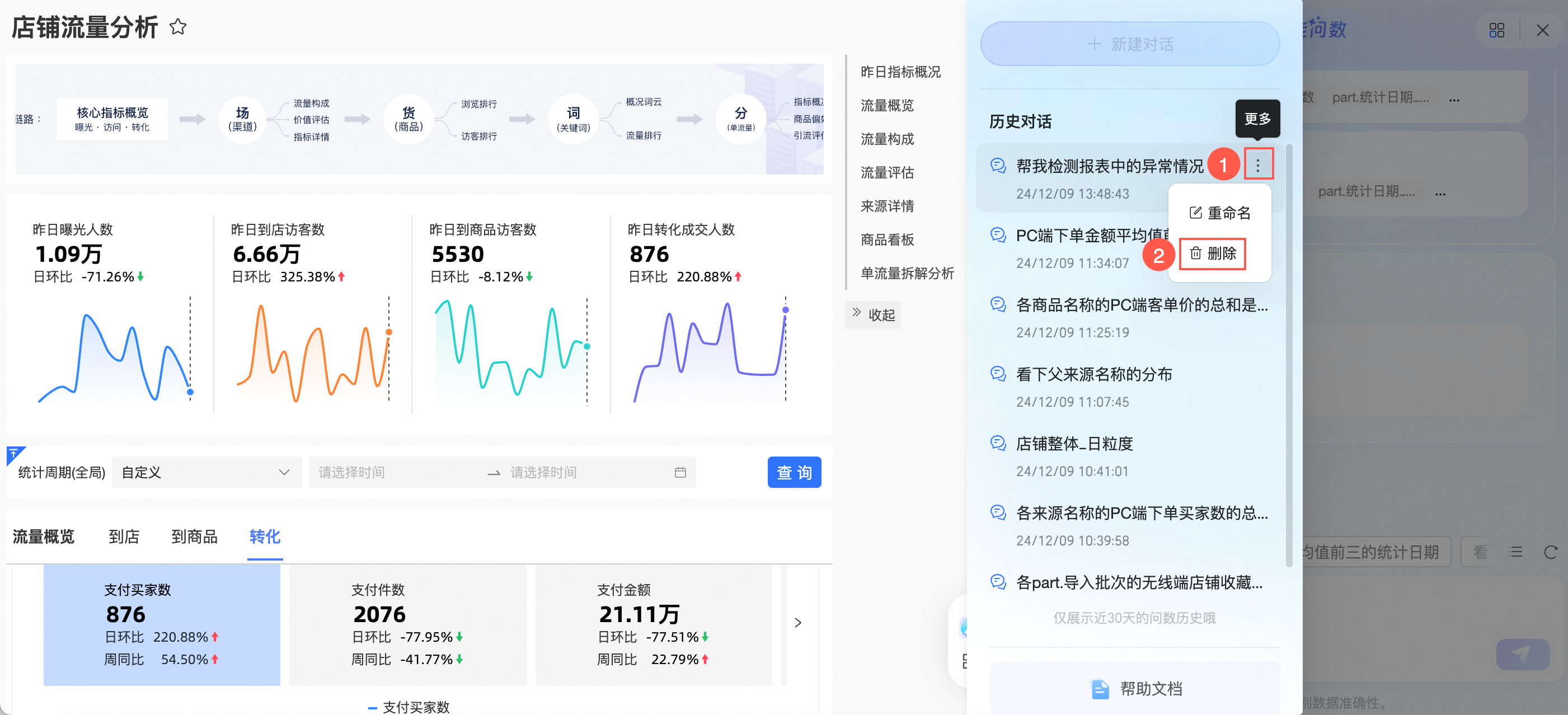Open the more options icon for 帮我检测报表中的异常情况
This screenshot has width=1568, height=715.
[1257, 164]
